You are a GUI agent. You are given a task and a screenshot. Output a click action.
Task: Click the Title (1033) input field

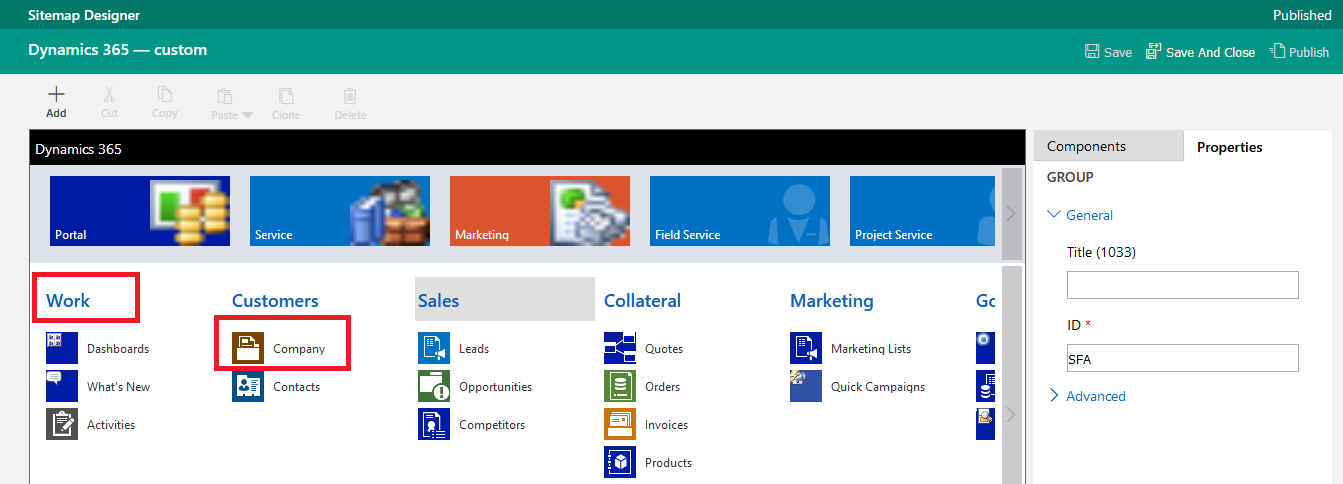[1183, 285]
